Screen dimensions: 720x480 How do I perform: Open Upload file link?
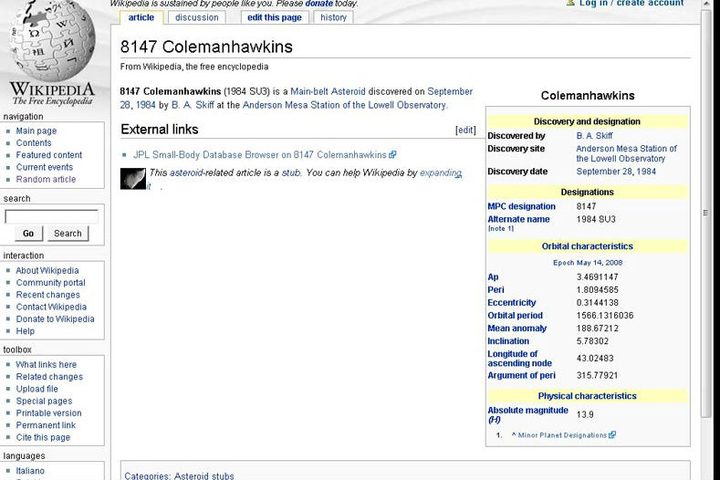pos(37,389)
